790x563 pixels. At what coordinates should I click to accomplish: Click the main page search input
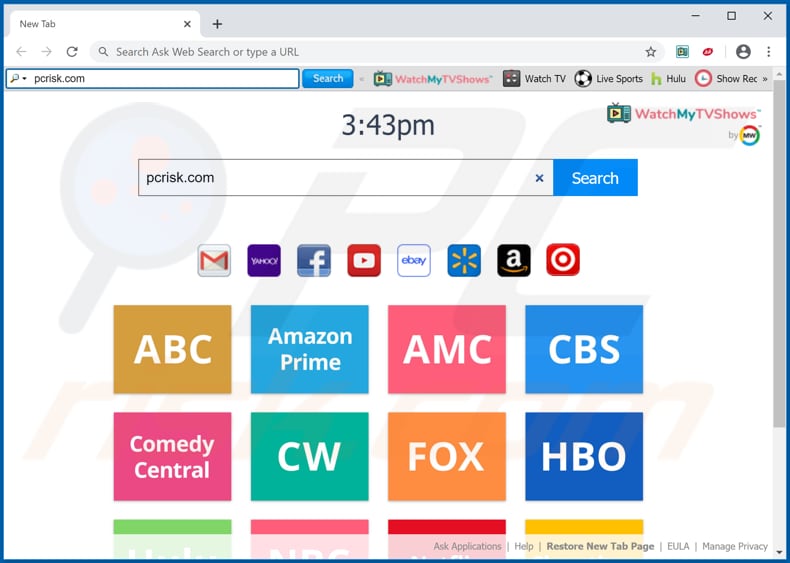coord(346,177)
